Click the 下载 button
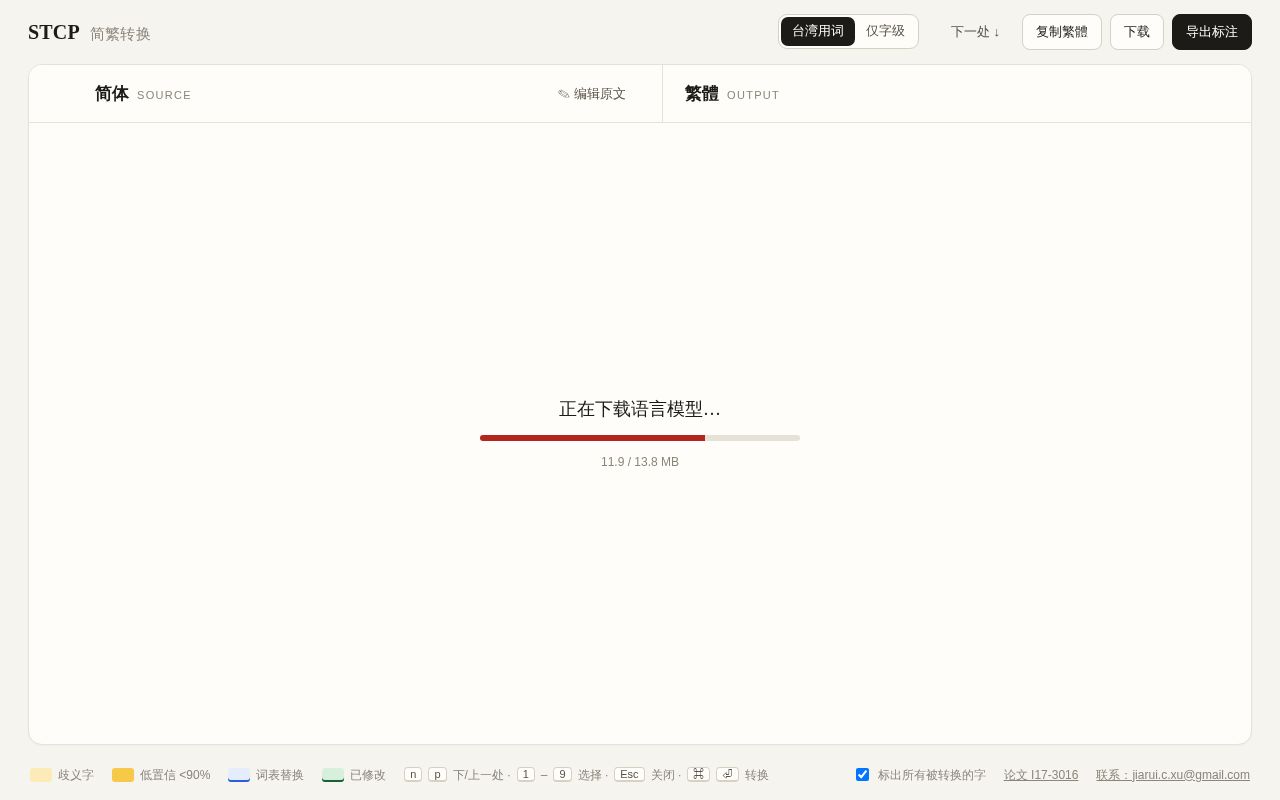Viewport: 1280px width, 800px height. [1137, 32]
